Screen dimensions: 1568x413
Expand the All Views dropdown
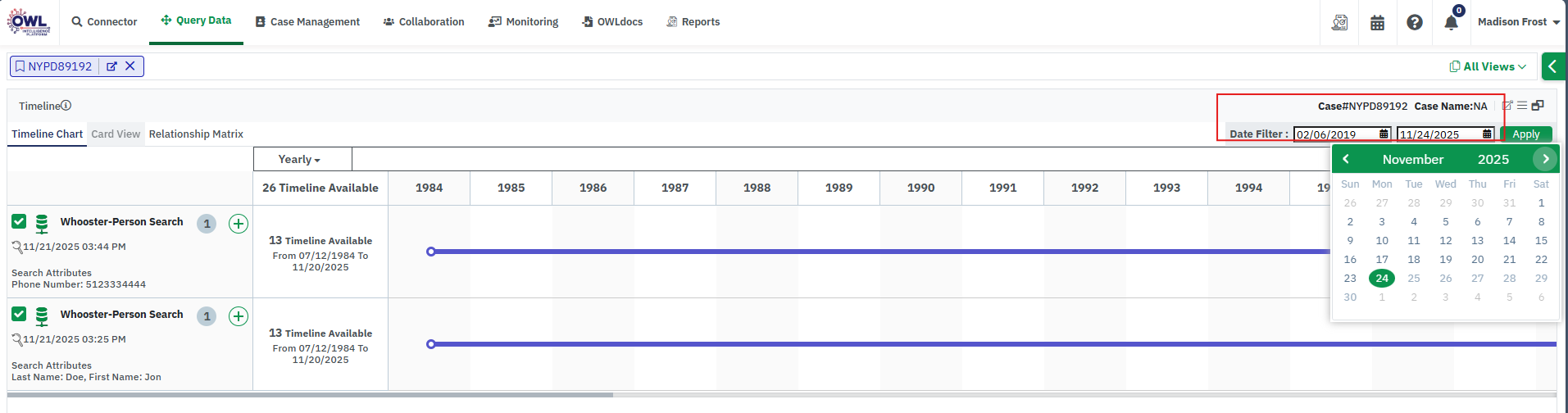coord(1488,66)
